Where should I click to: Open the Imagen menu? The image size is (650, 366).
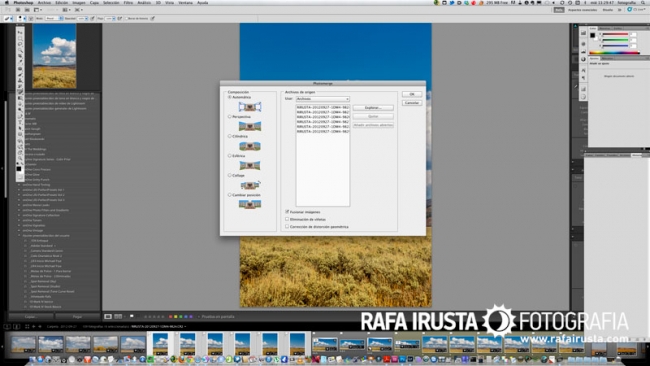tap(79, 2)
